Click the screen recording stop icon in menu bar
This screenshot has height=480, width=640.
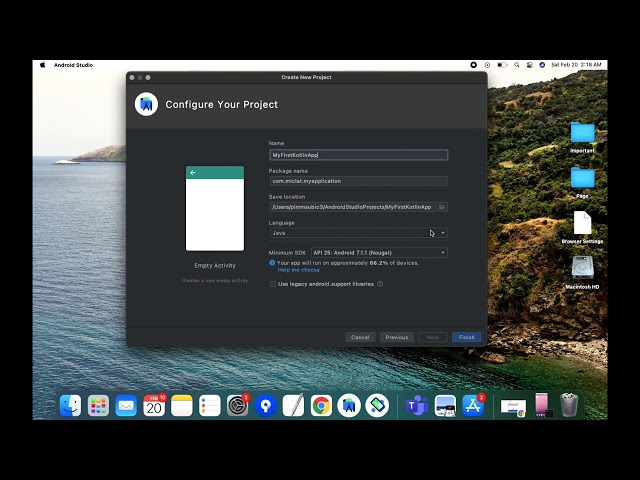click(473, 65)
